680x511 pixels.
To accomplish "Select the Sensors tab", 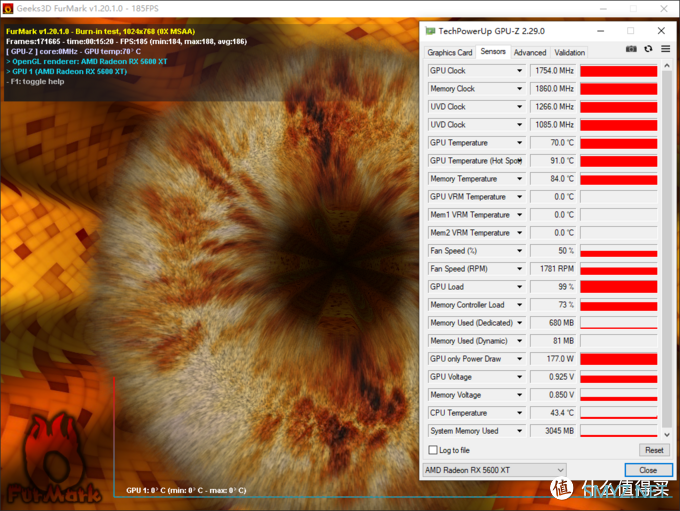I will click(x=493, y=52).
